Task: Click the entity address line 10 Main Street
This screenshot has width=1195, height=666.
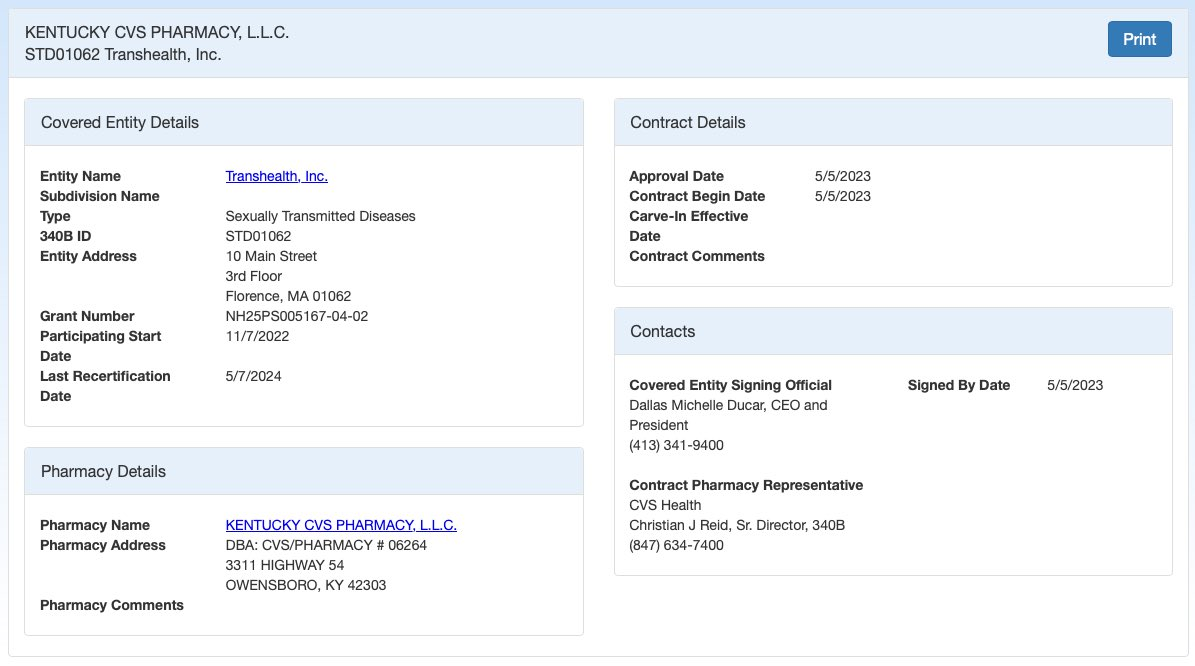Action: [271, 256]
